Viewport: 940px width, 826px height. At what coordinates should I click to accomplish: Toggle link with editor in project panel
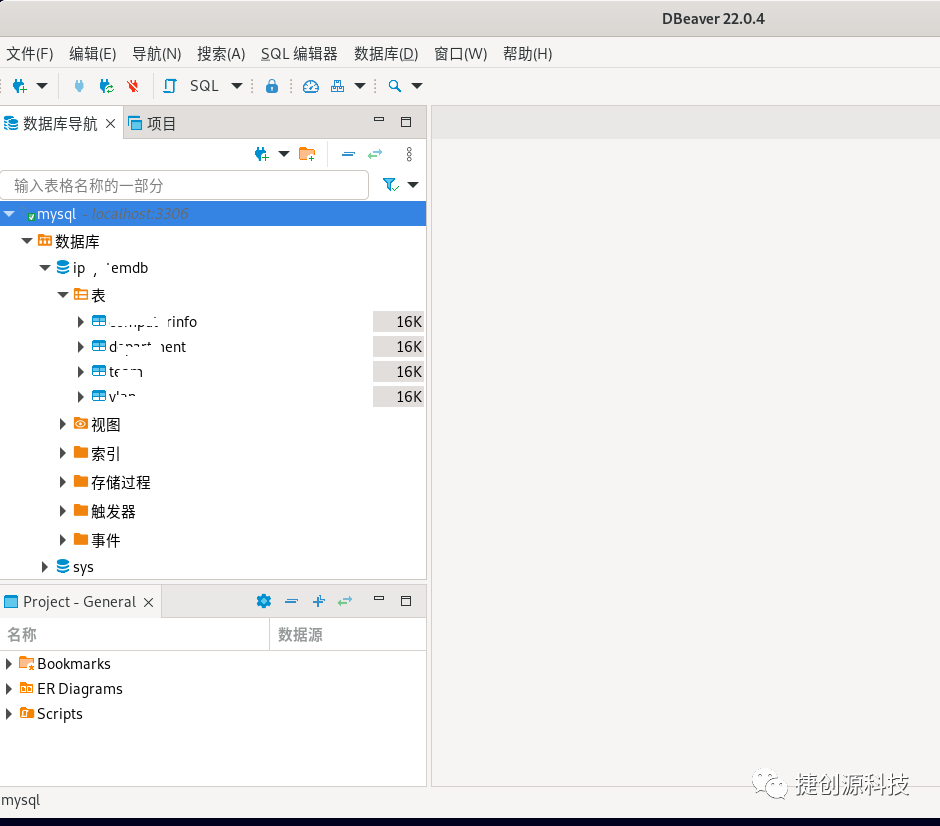tap(345, 601)
